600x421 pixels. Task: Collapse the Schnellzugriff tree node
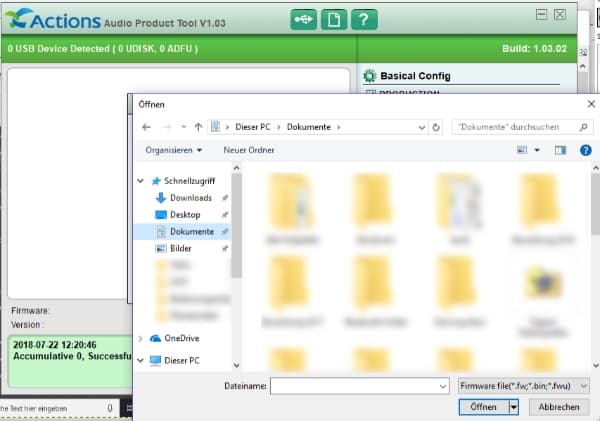pyautogui.click(x=140, y=181)
